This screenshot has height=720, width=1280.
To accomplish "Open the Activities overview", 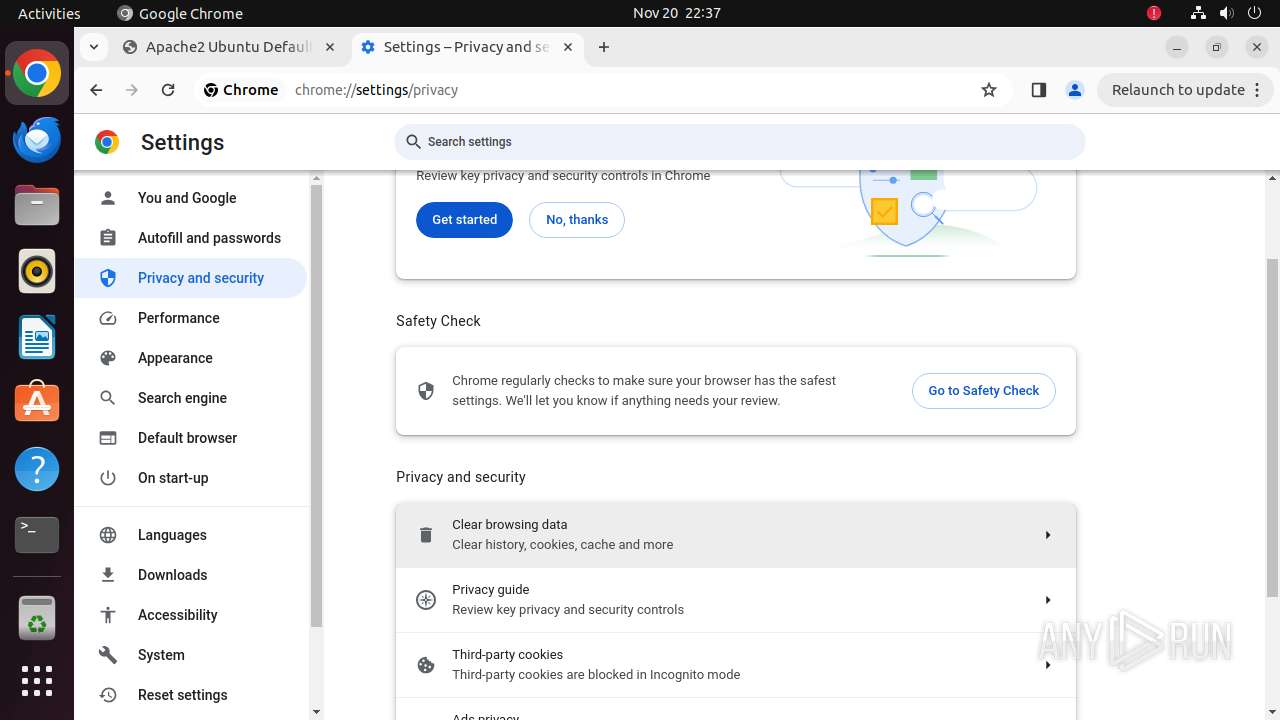I will [x=49, y=14].
